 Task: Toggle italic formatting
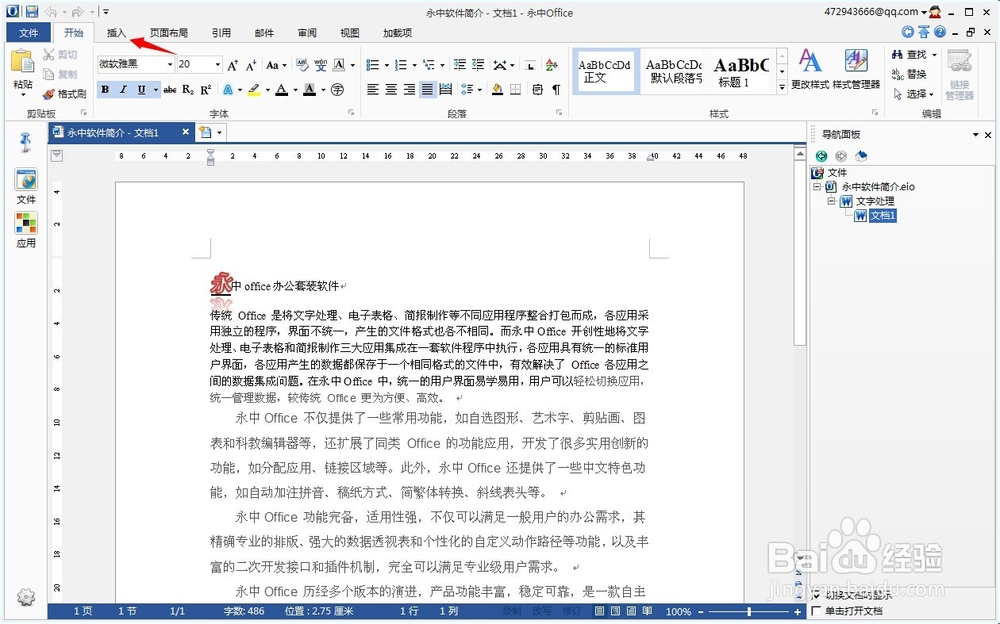pos(123,90)
